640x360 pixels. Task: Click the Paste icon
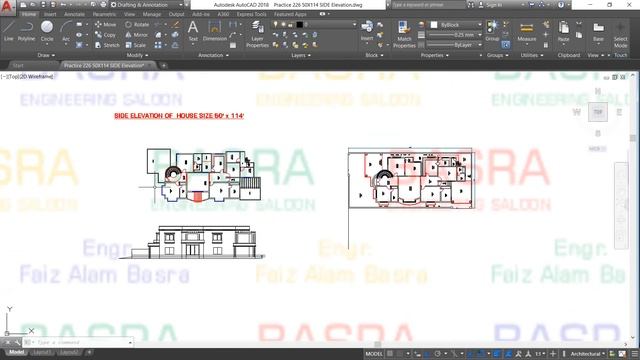pyautogui.click(x=564, y=31)
